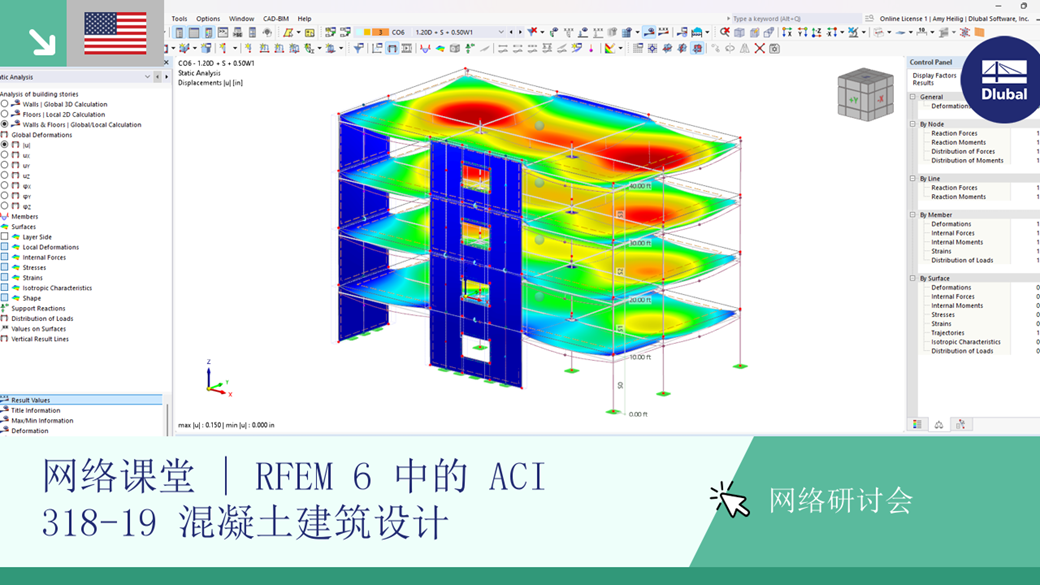The width and height of the screenshot is (1040, 585).
Task: Click the filter icon at Control Panel bottom
Action: click(960, 424)
